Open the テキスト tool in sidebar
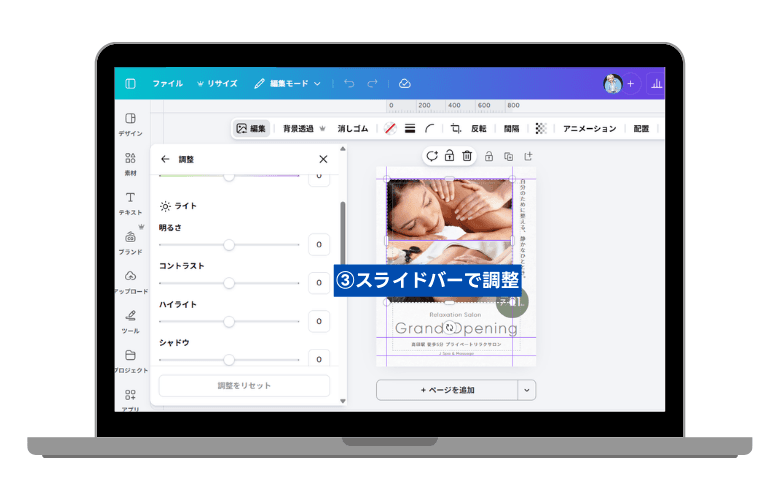The image size is (780, 500). click(130, 202)
